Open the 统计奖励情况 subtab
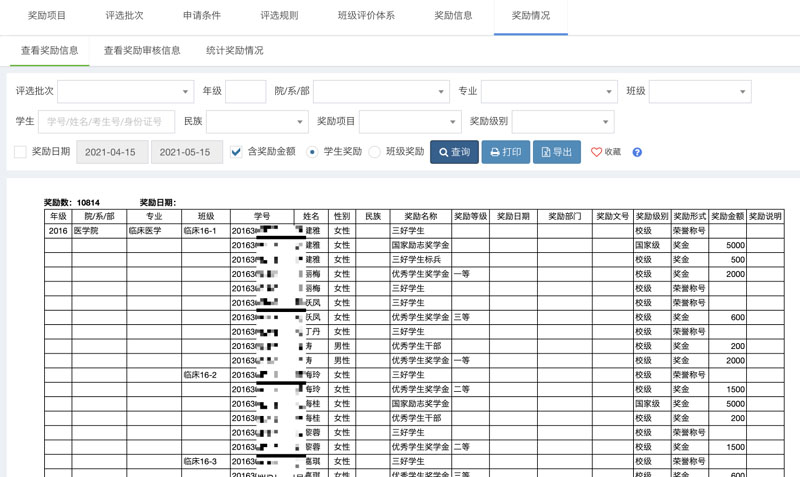 click(235, 50)
